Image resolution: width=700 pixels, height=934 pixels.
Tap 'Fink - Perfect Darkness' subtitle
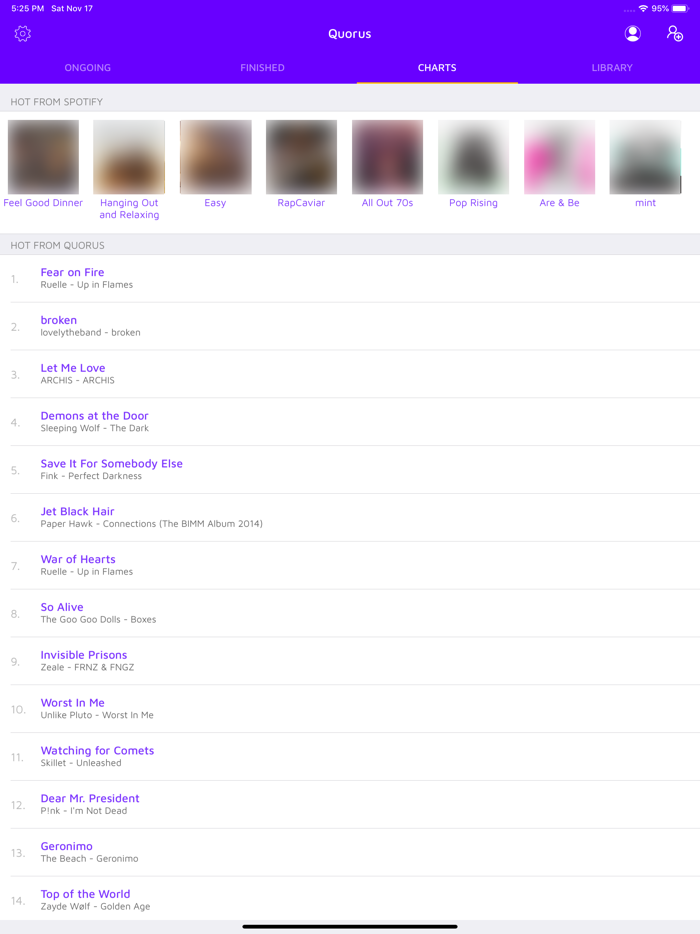[91, 476]
